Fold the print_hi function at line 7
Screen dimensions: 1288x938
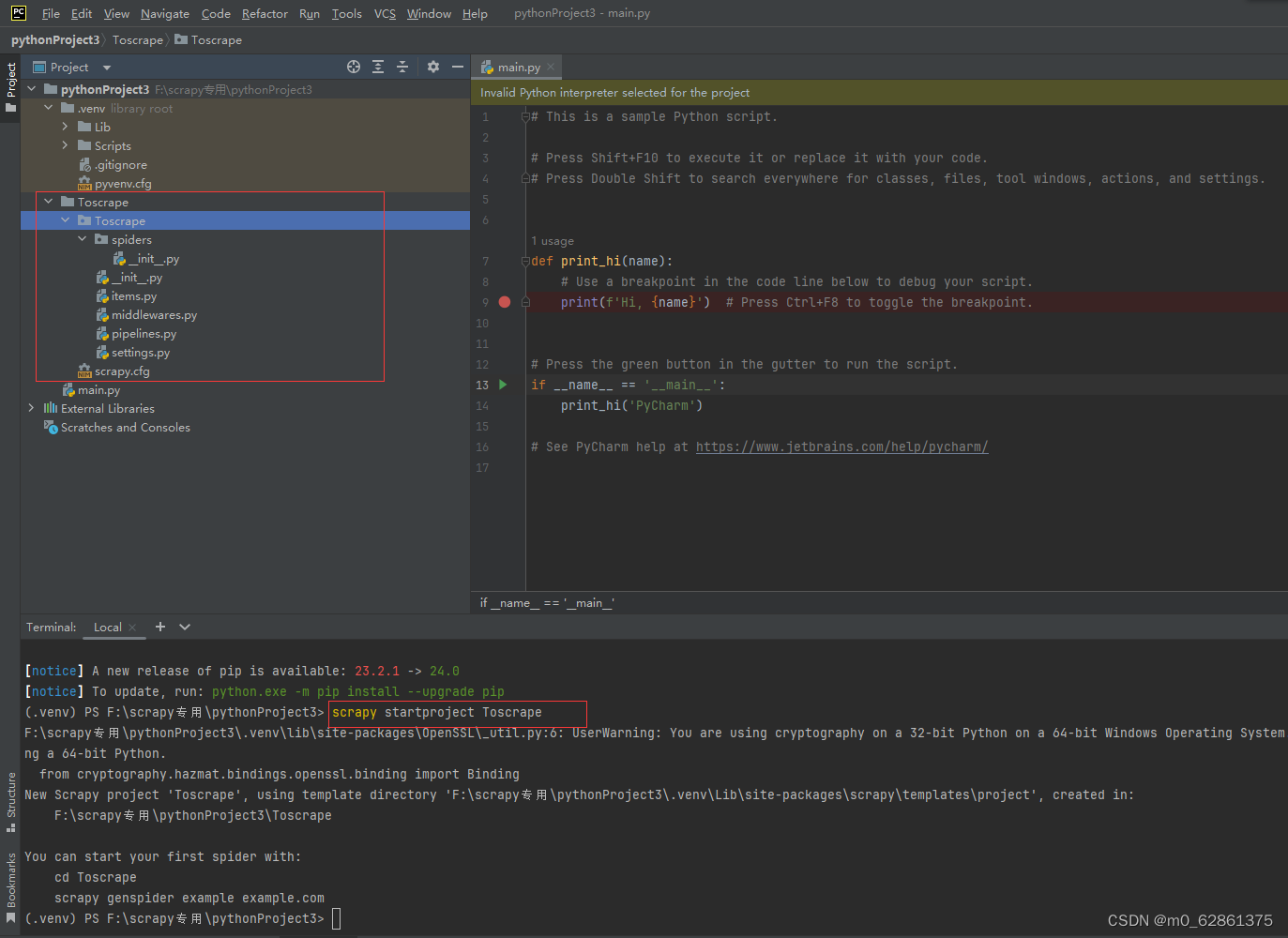[525, 261]
